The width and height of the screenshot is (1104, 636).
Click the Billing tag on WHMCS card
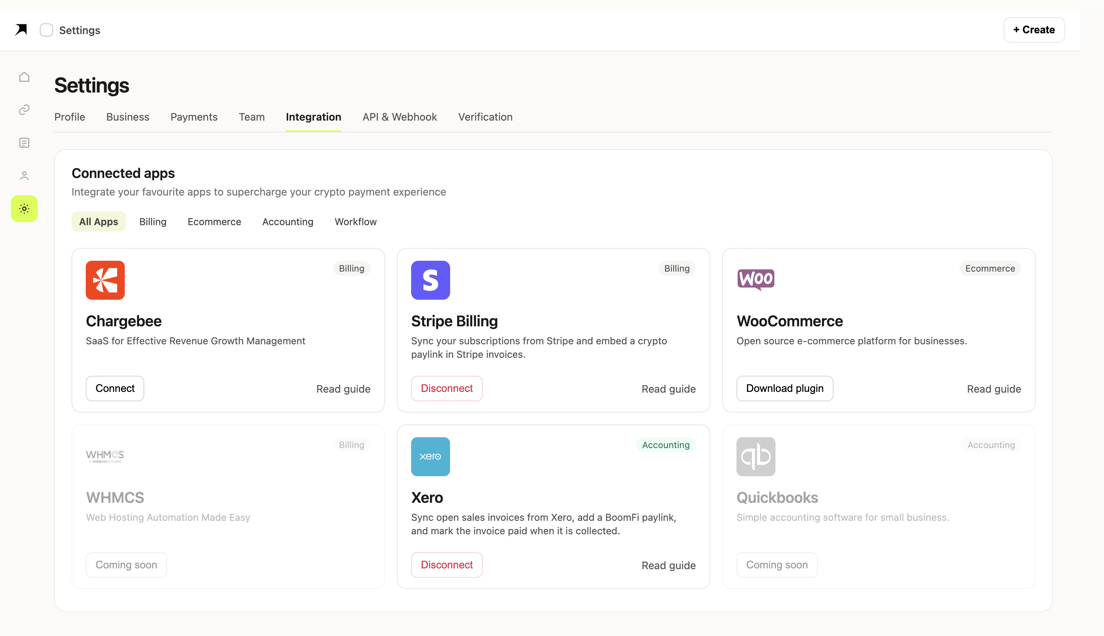tap(351, 445)
